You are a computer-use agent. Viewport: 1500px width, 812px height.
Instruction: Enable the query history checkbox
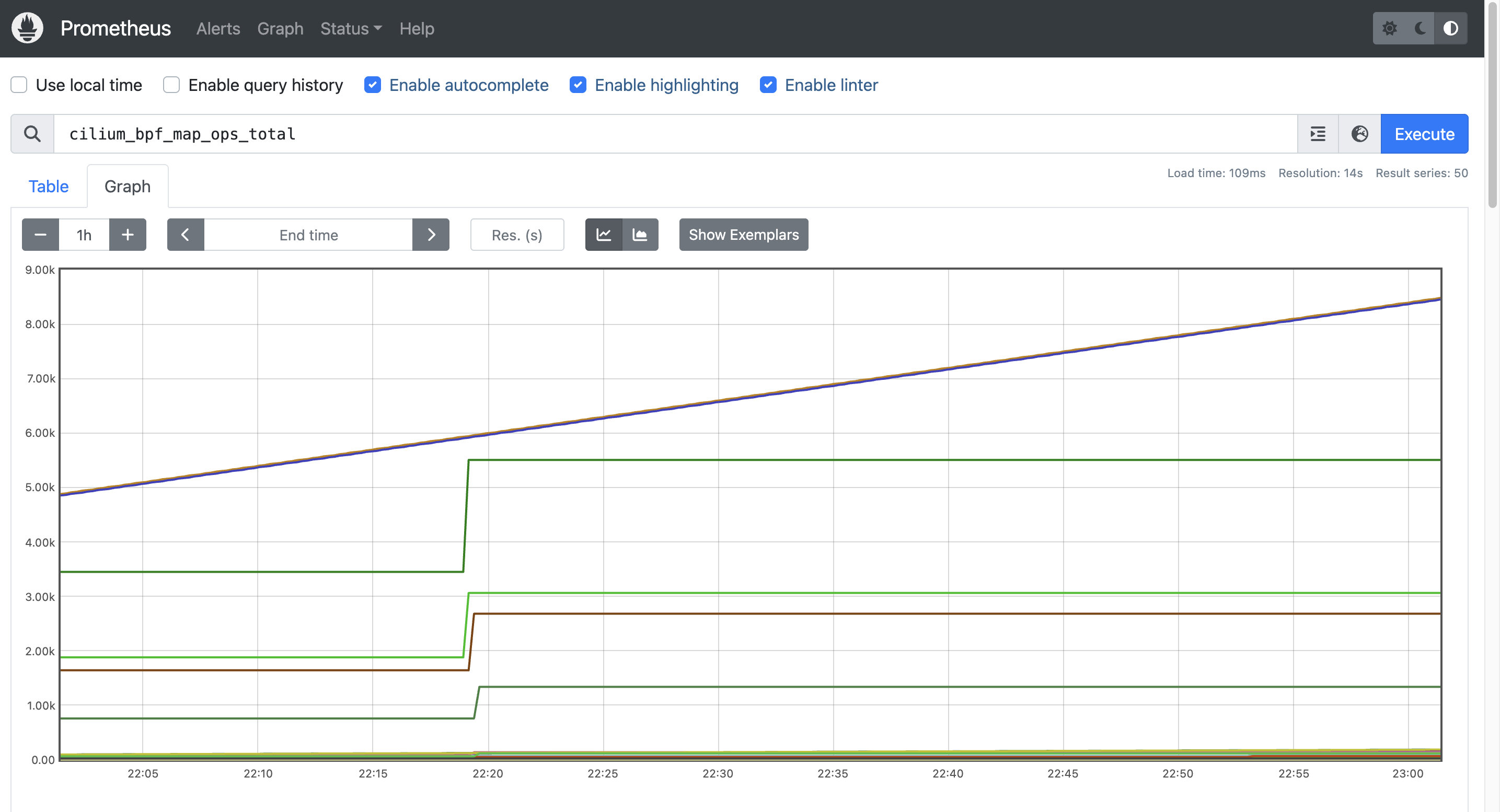171,85
